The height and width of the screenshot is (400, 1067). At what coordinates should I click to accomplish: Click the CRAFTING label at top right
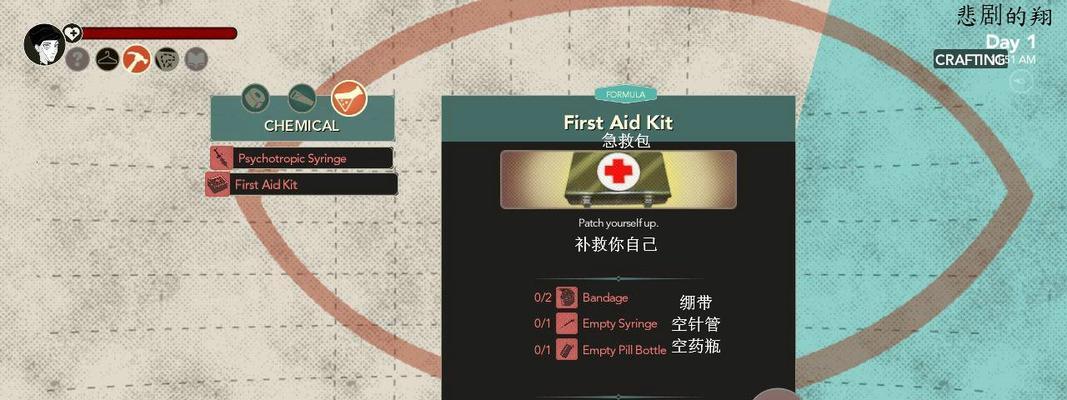point(970,59)
